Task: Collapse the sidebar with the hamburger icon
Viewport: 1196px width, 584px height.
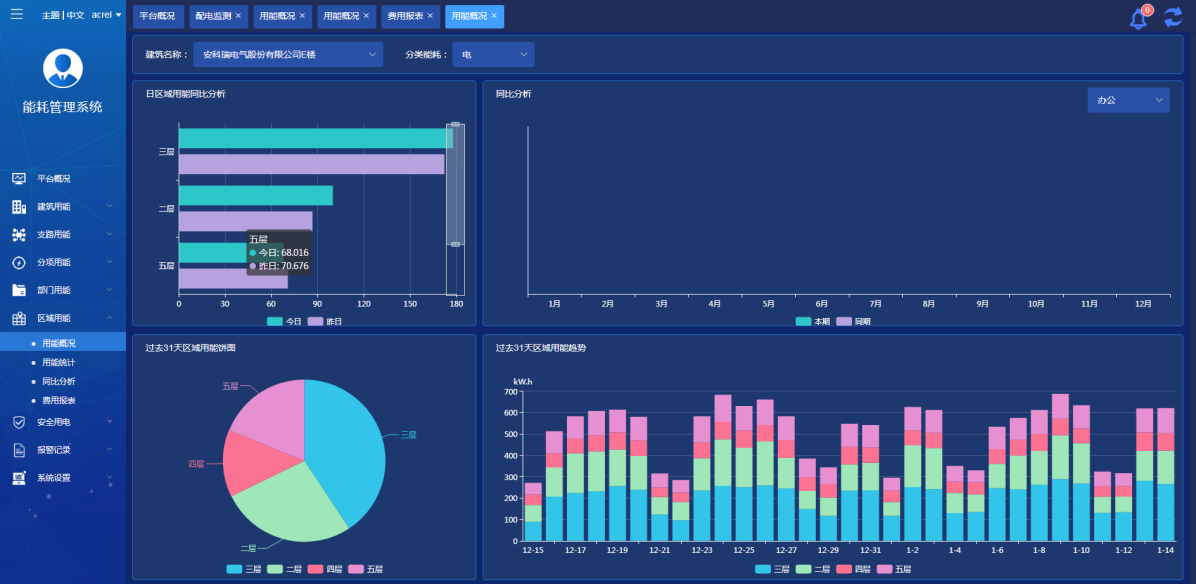Action: click(17, 15)
